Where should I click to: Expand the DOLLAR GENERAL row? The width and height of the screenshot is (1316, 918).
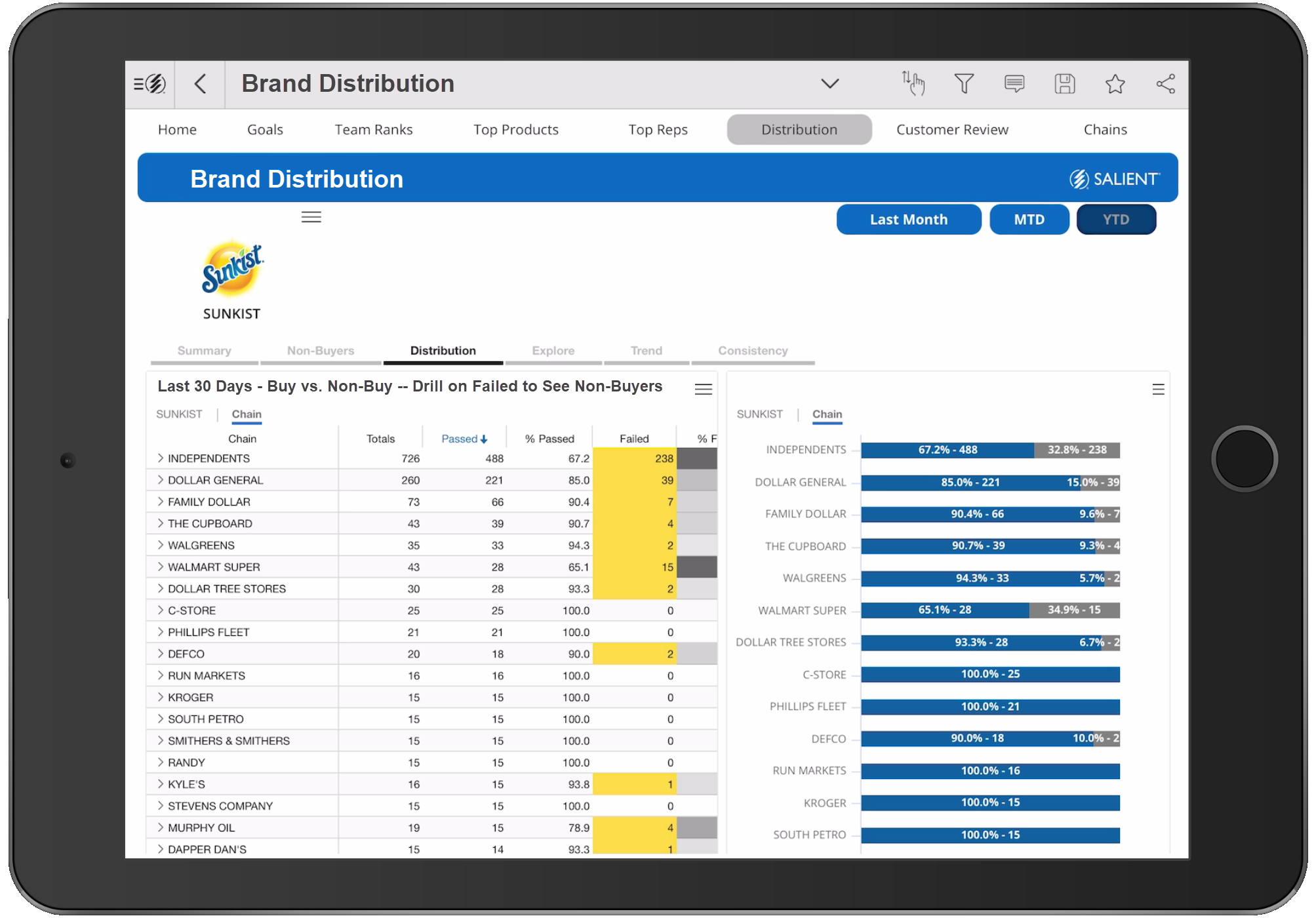(x=160, y=480)
